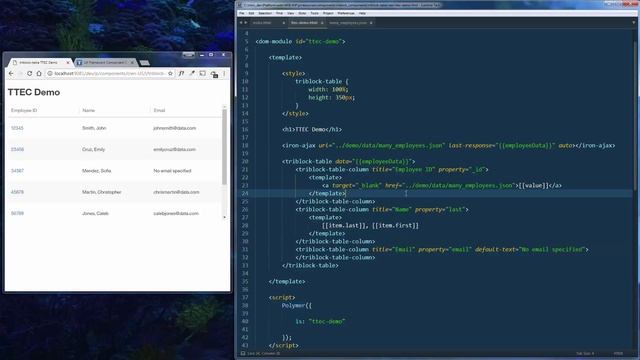Close the ttec-demo.html editor tab
This screenshot has height=360, width=640.
pos(322,23)
